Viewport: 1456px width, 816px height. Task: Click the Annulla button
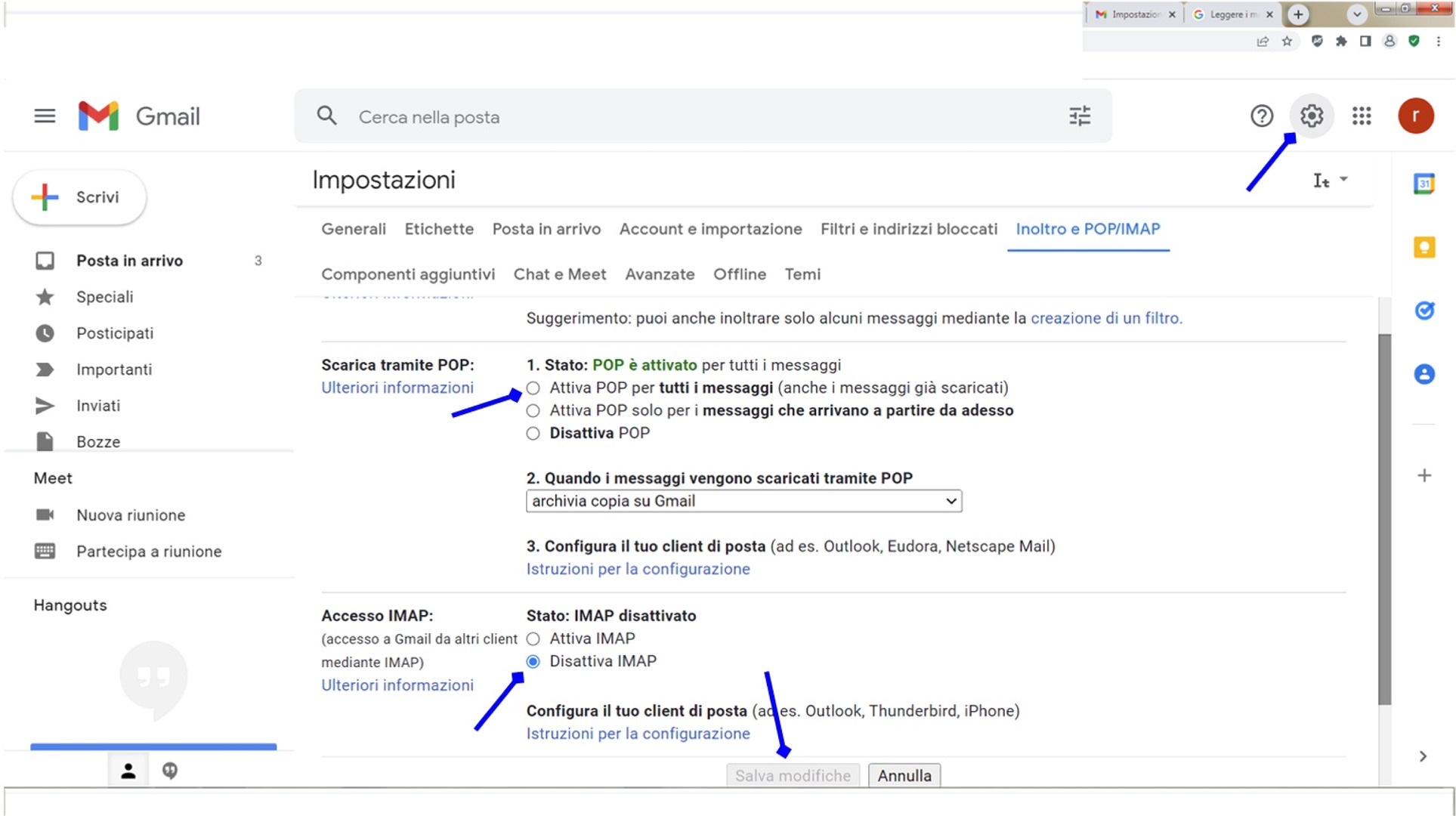[x=904, y=776]
